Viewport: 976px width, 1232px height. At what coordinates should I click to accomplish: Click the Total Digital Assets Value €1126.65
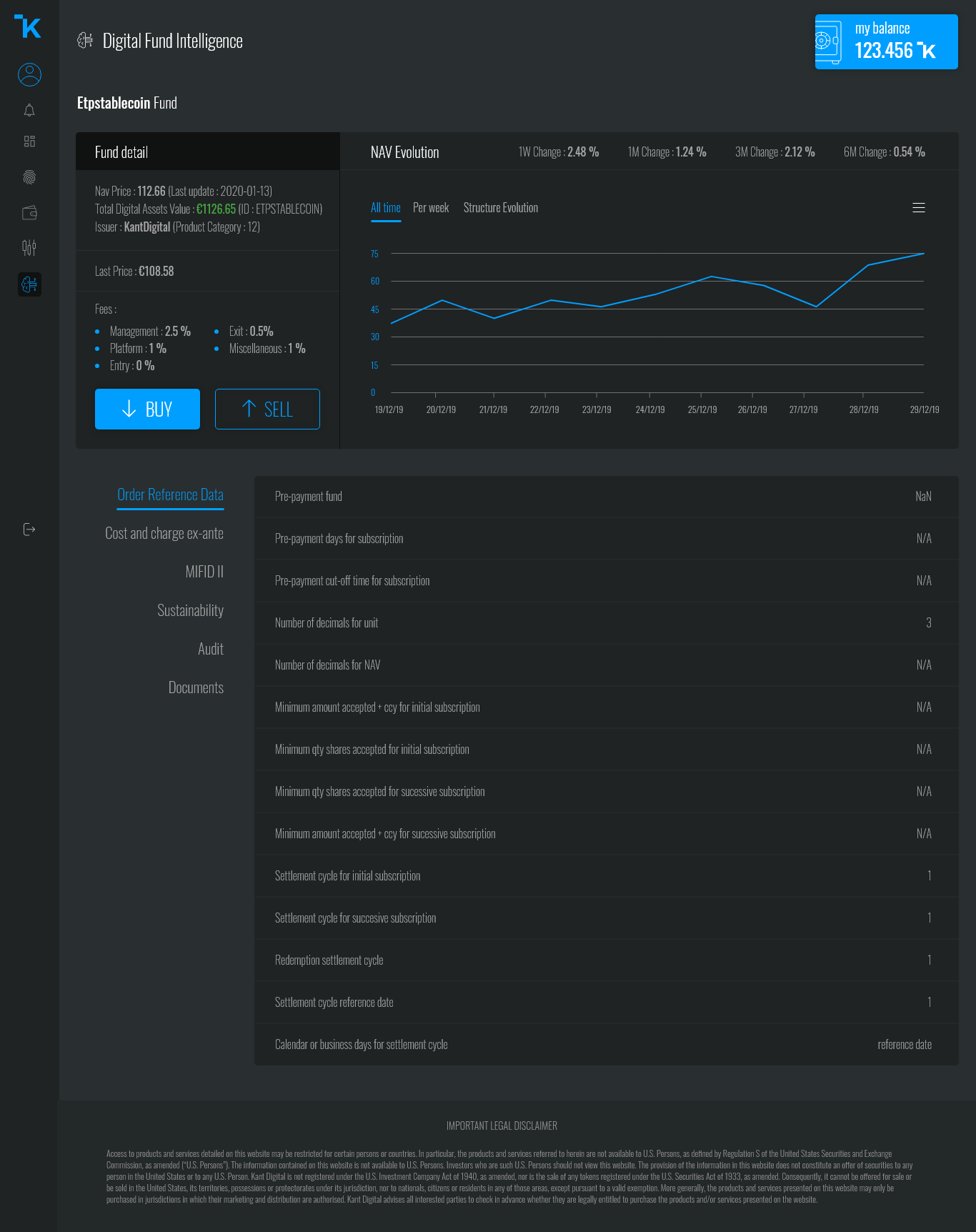pos(216,209)
